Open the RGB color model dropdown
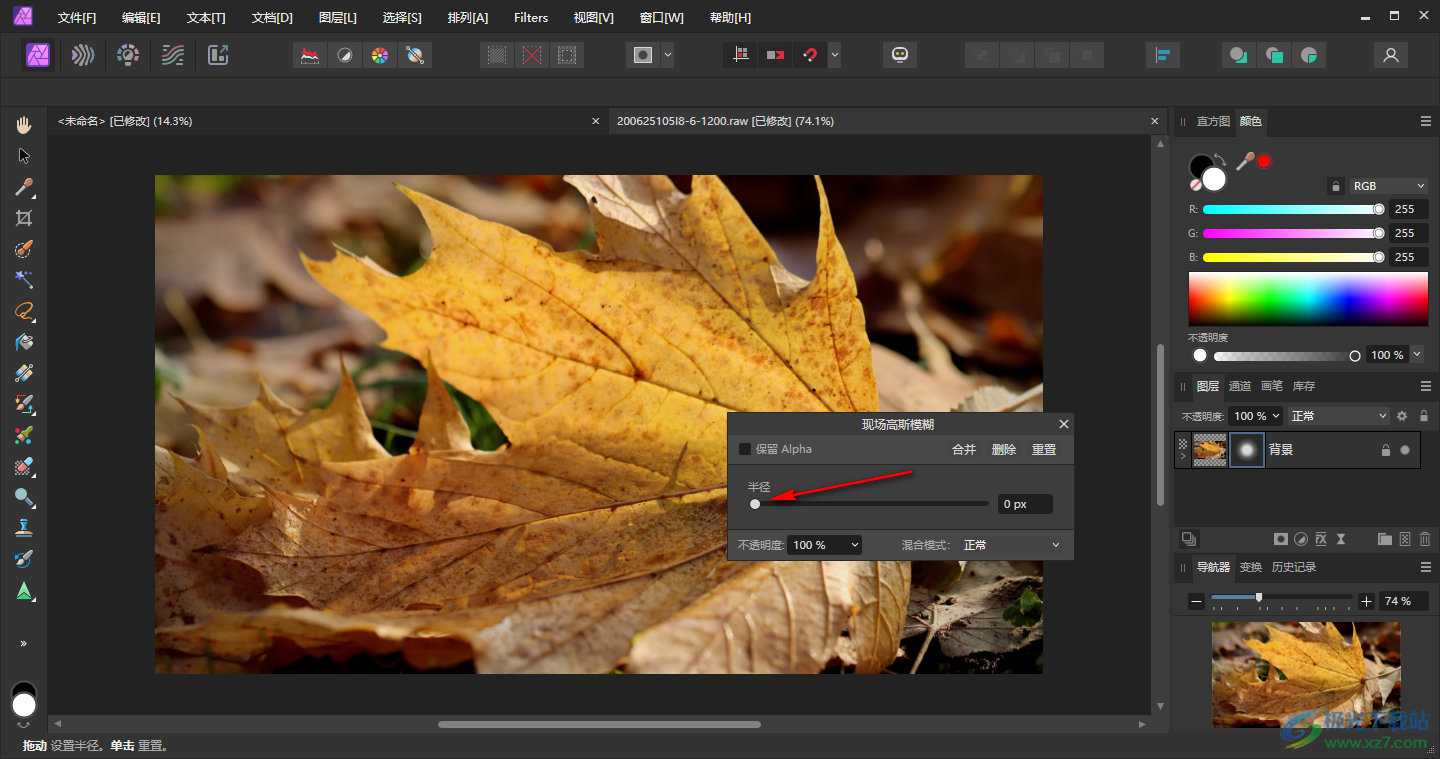 (1388, 186)
